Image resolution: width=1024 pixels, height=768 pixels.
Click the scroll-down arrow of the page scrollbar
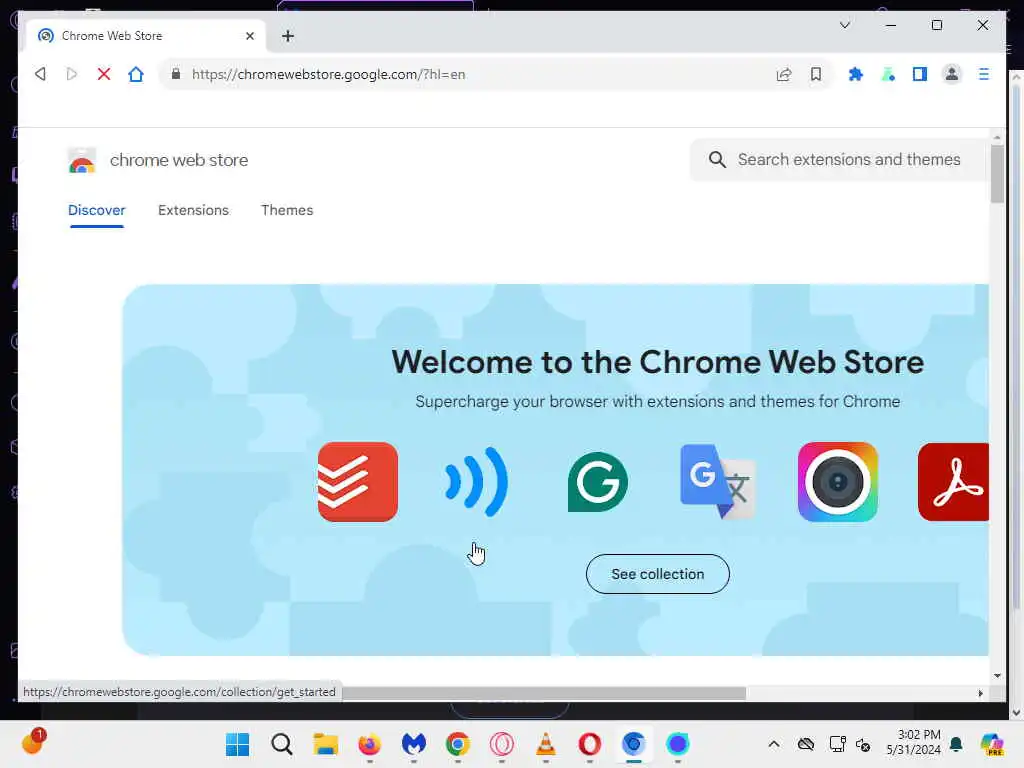point(997,676)
